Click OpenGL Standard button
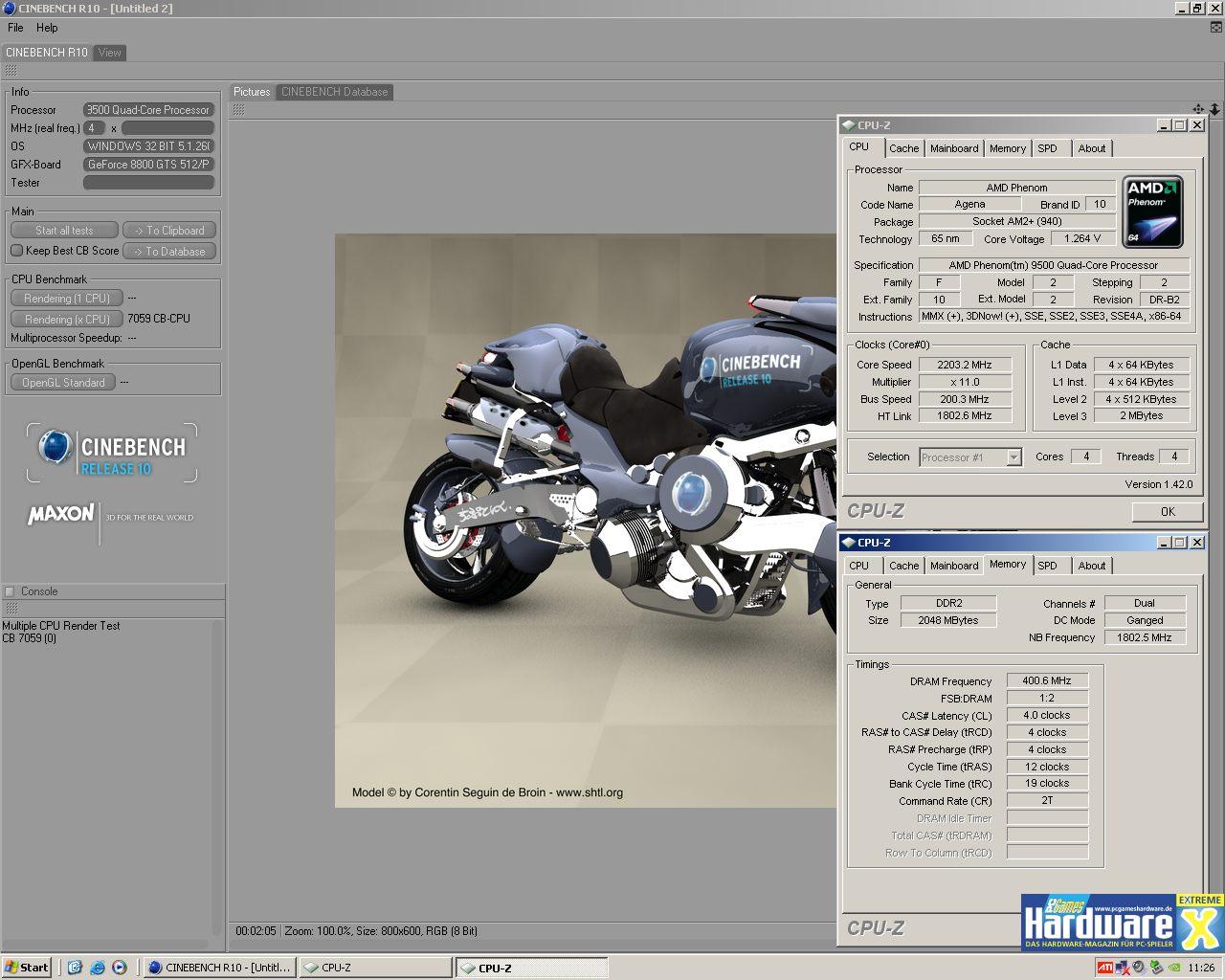Image resolution: width=1225 pixels, height=980 pixels. point(63,383)
